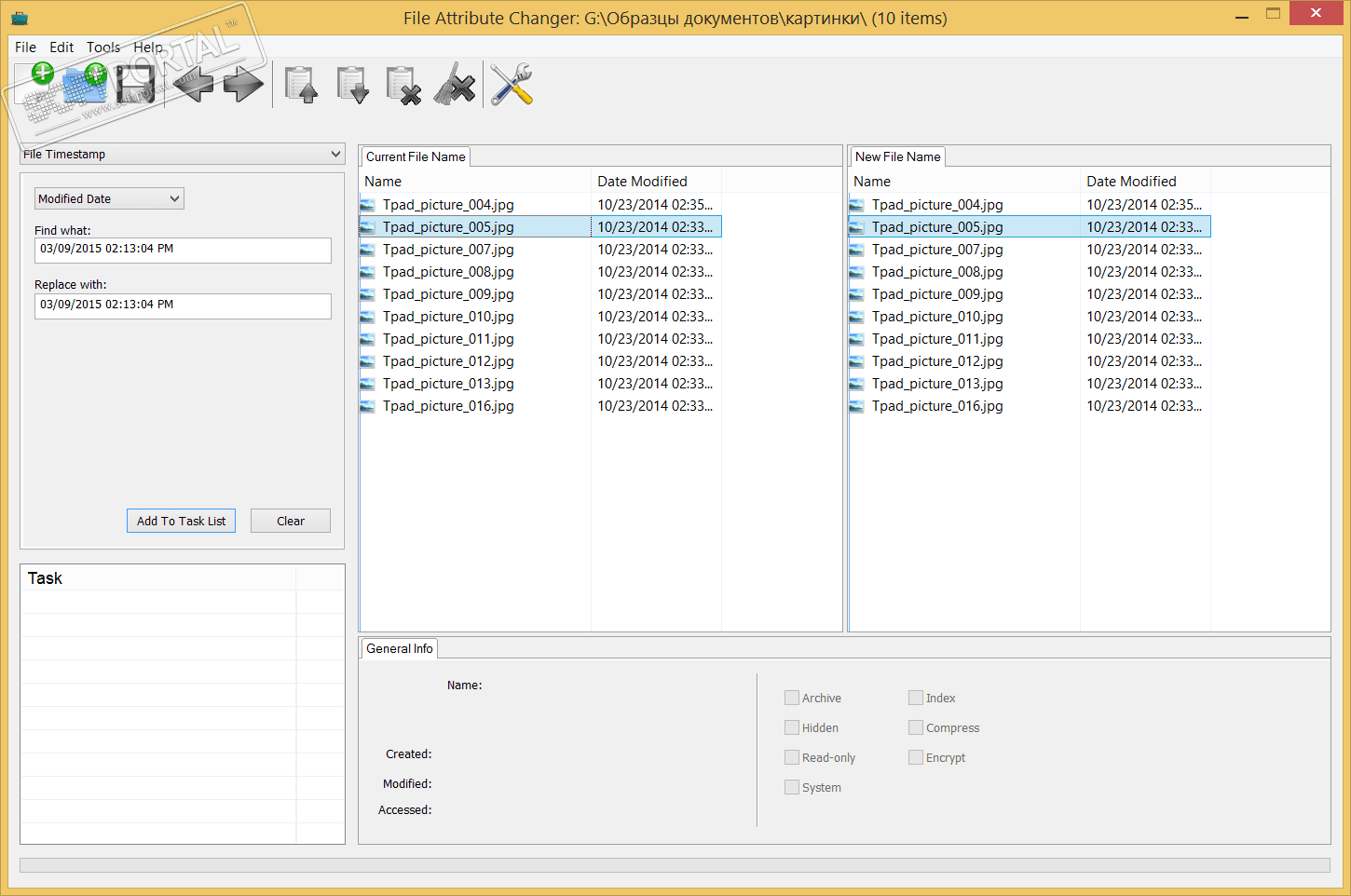Click the image icon of Tpad_picture_004.jpg in New File Name list
Image resolution: width=1351 pixels, height=896 pixels.
(857, 205)
